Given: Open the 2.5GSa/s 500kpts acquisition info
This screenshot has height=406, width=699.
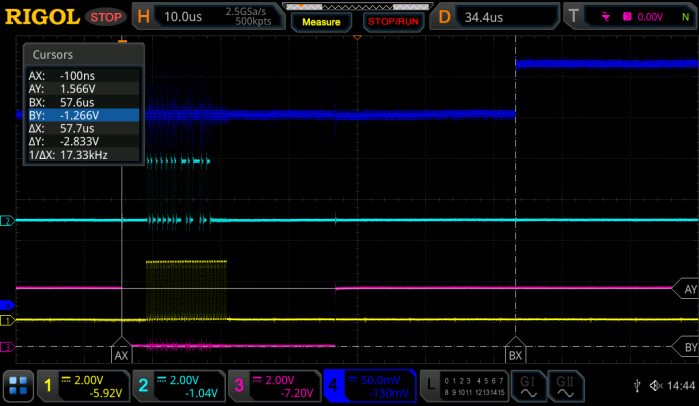Looking at the screenshot, I should tap(248, 16).
